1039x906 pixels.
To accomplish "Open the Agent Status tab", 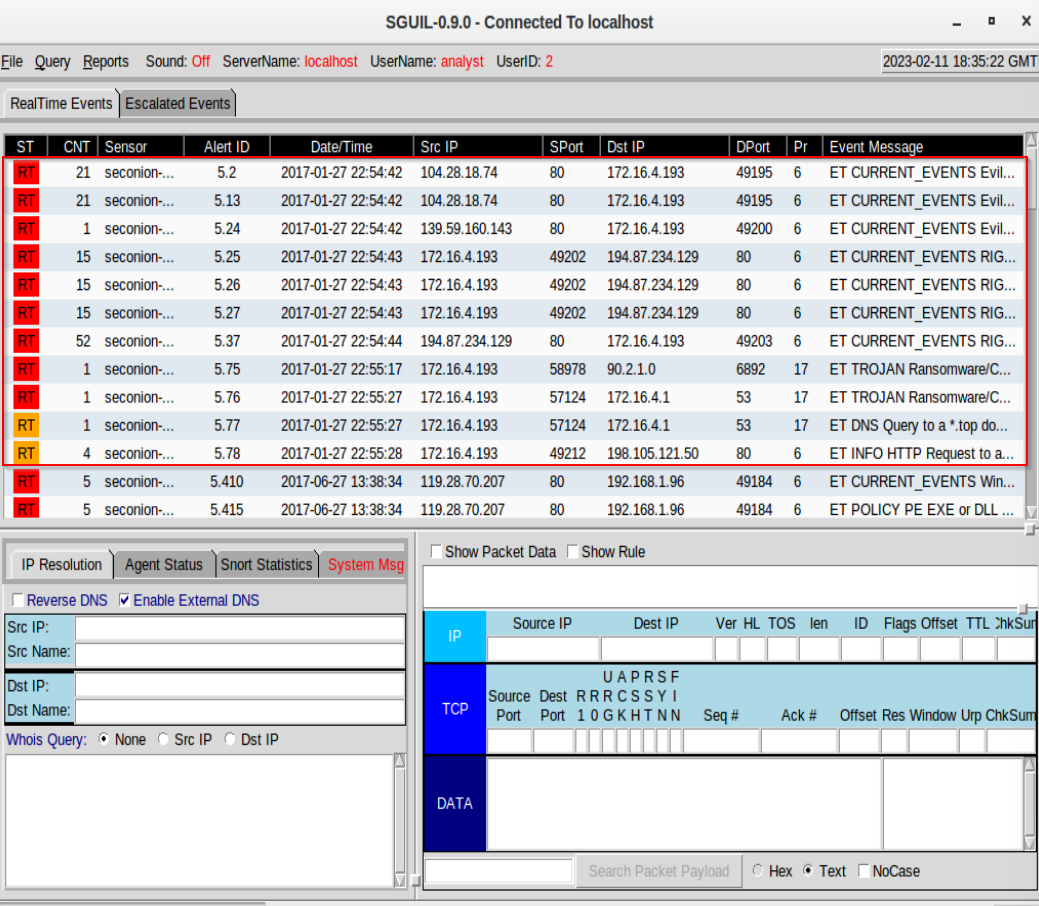I will click(x=163, y=564).
